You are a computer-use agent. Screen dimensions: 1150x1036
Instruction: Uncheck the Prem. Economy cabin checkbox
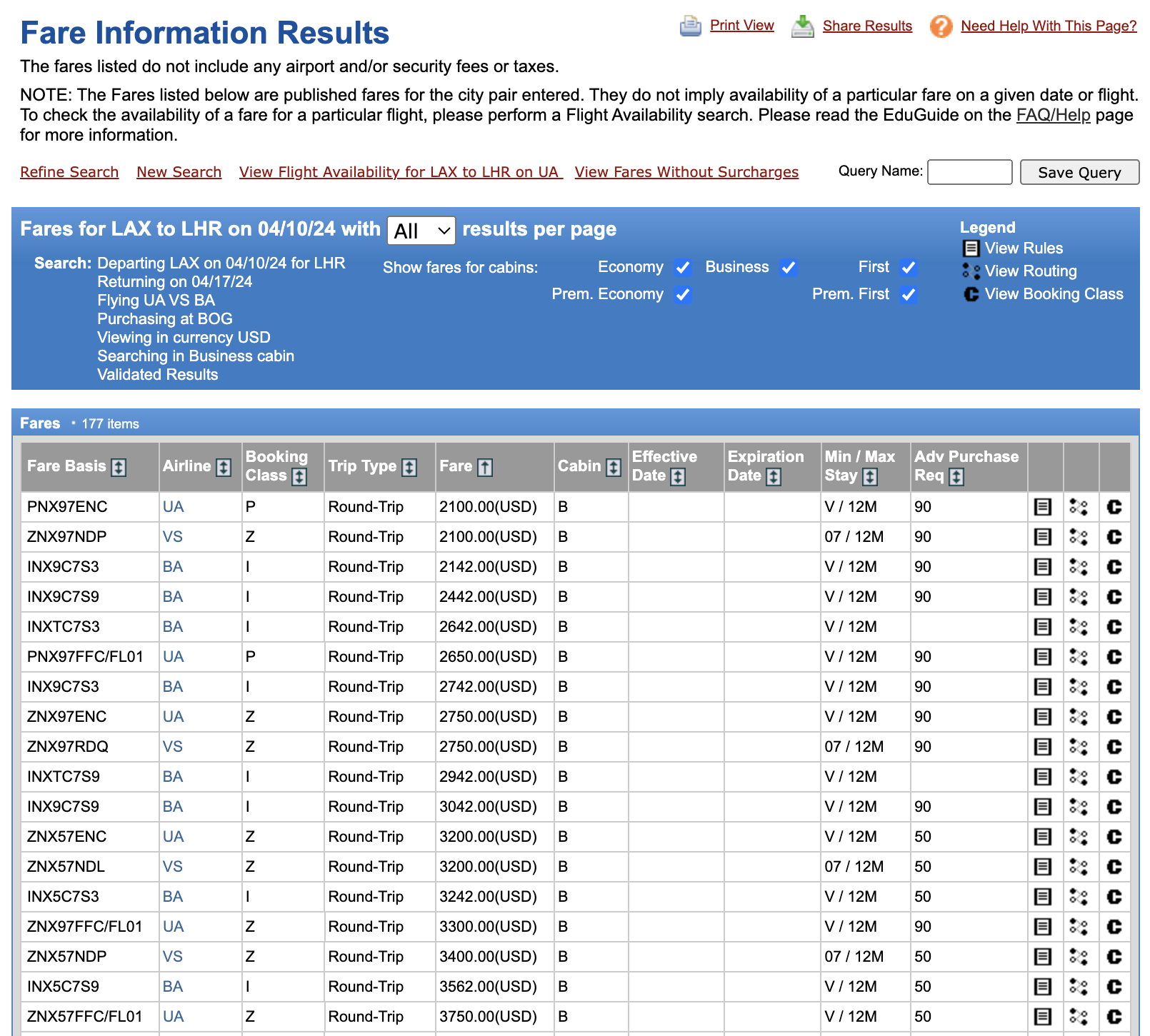[683, 294]
